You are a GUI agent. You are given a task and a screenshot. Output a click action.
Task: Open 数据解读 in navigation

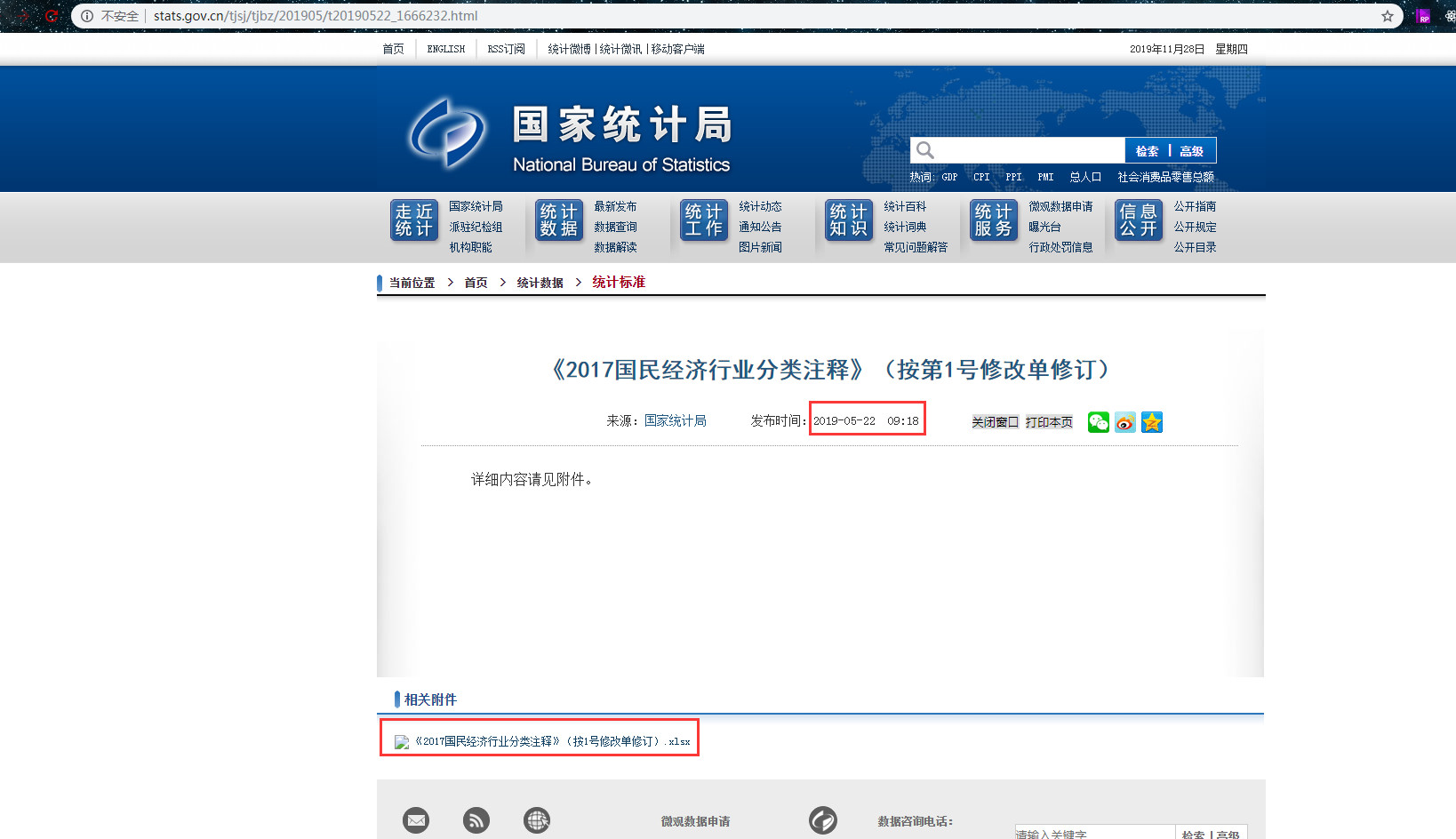(x=615, y=247)
